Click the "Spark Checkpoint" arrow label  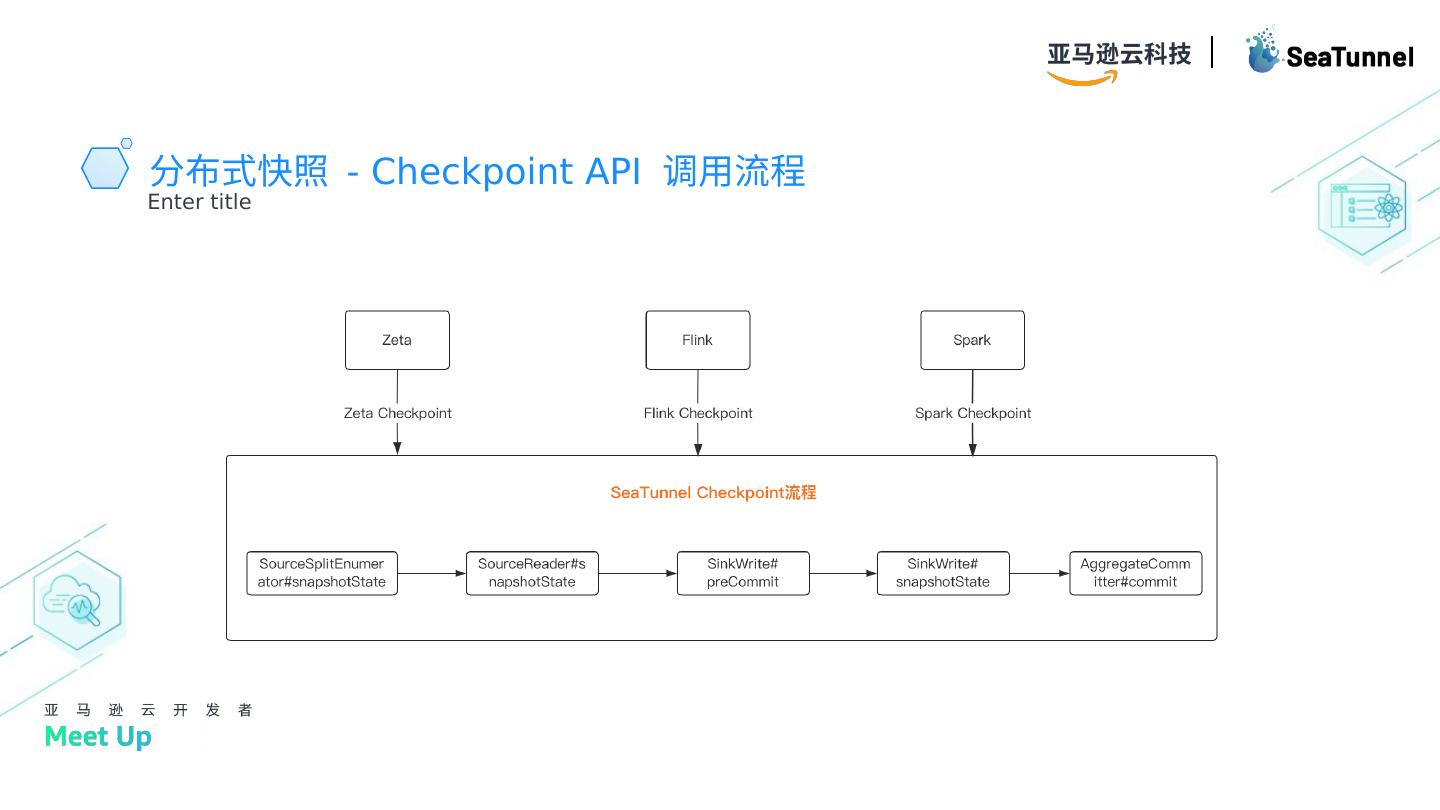point(973,413)
